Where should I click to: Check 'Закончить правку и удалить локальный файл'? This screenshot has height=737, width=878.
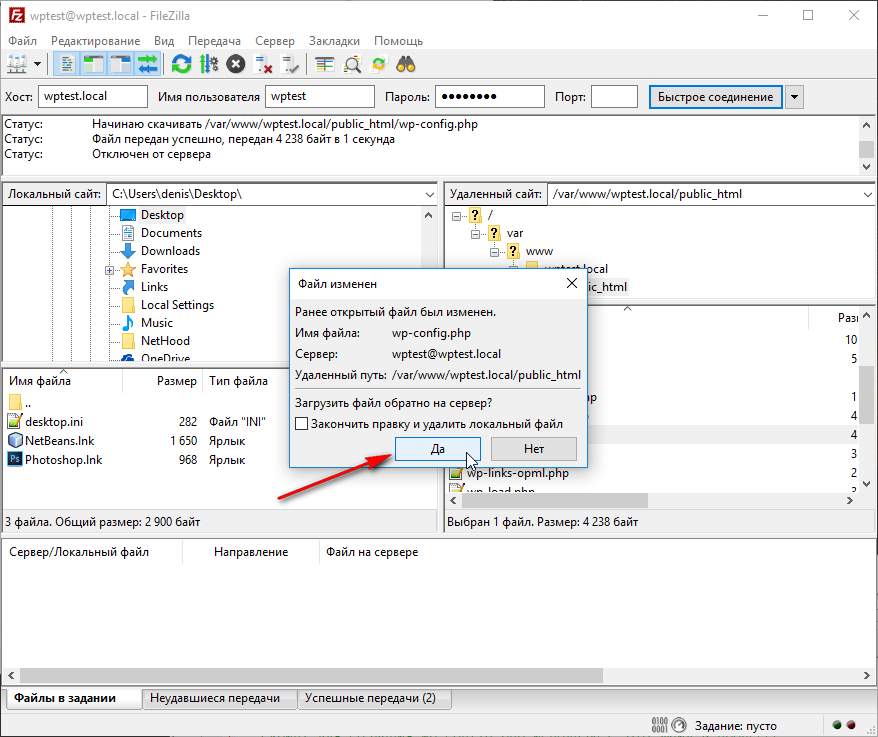point(302,424)
